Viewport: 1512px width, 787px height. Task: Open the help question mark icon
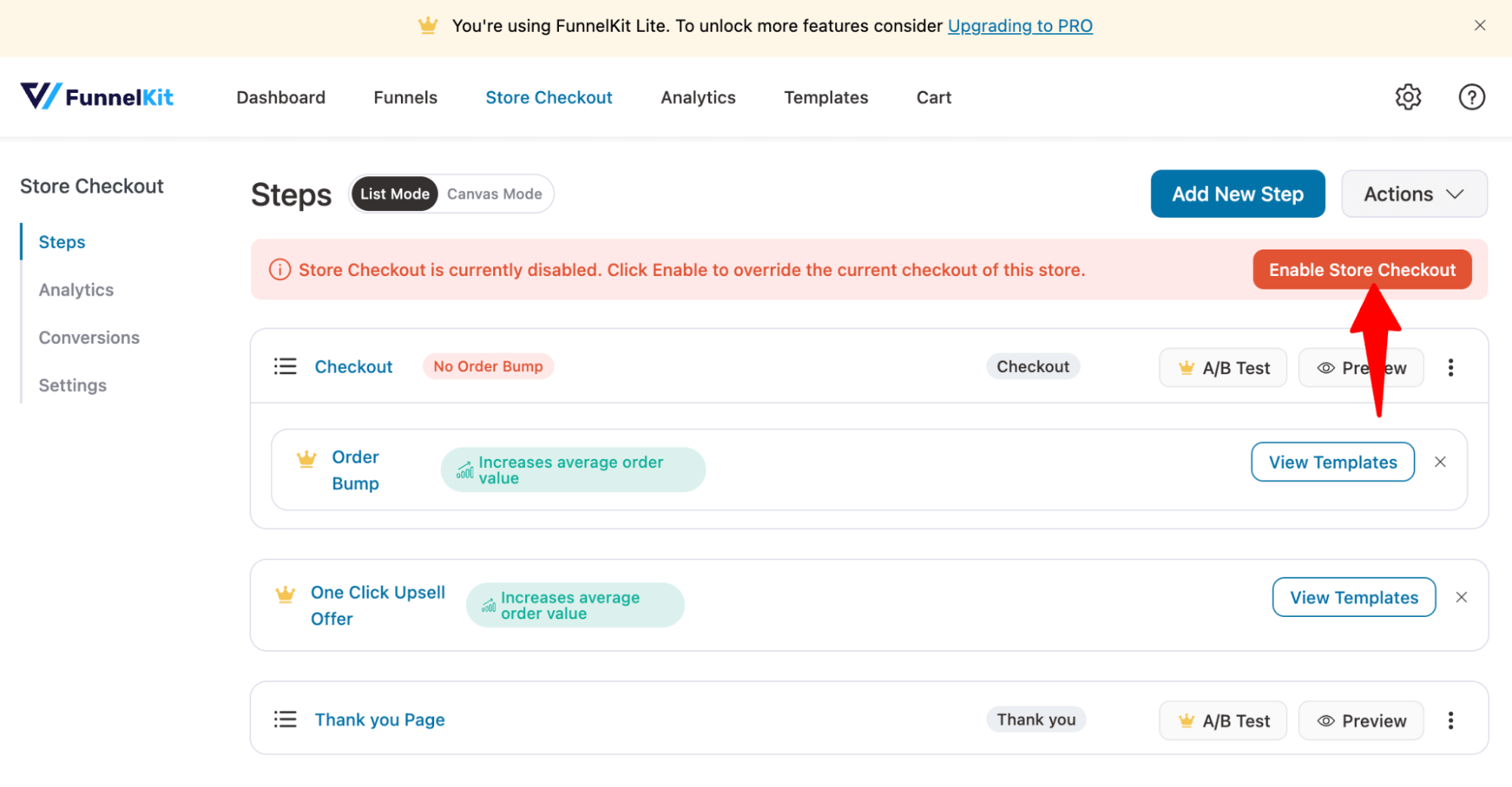click(x=1471, y=97)
